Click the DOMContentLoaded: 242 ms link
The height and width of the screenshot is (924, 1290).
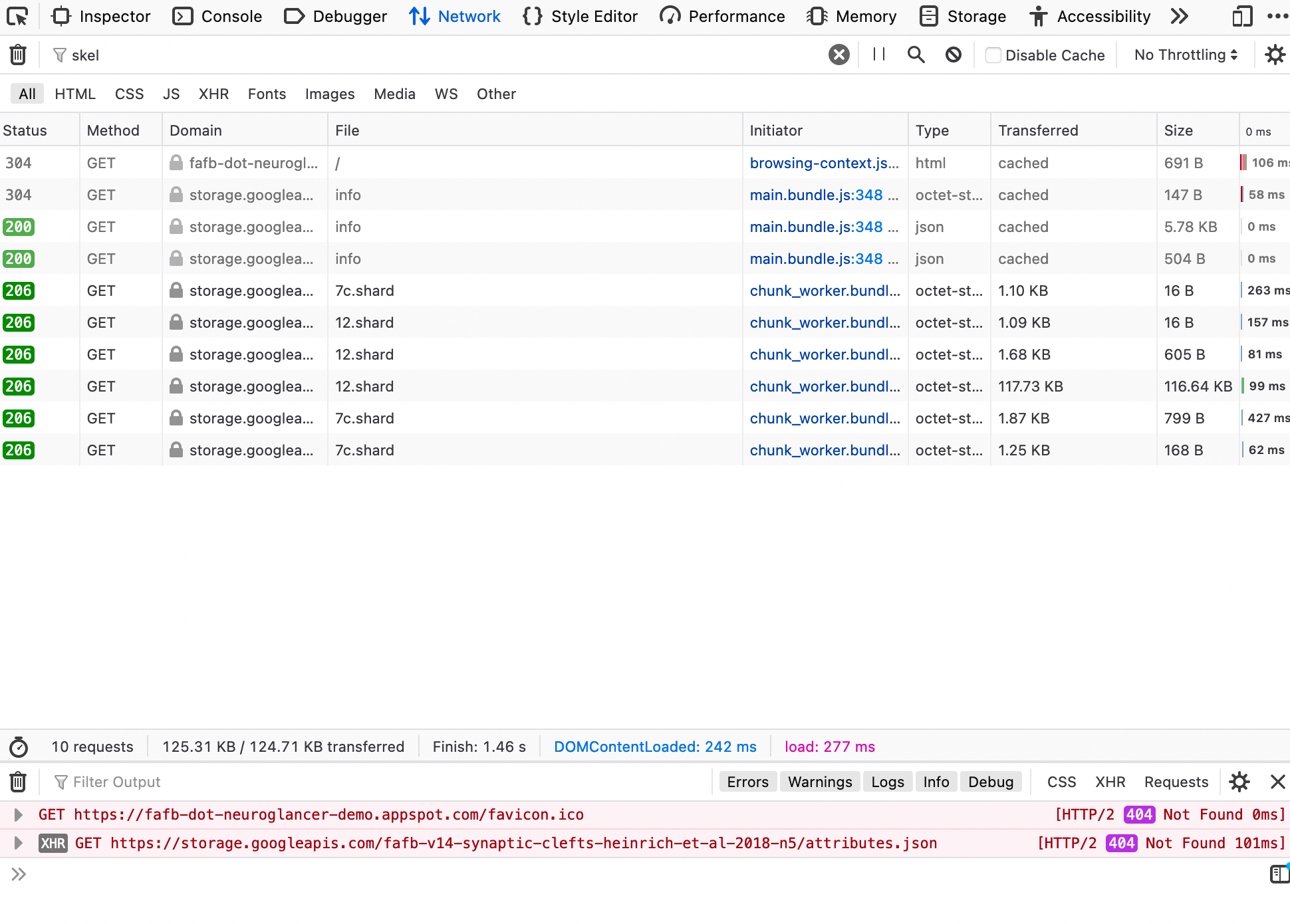click(656, 747)
